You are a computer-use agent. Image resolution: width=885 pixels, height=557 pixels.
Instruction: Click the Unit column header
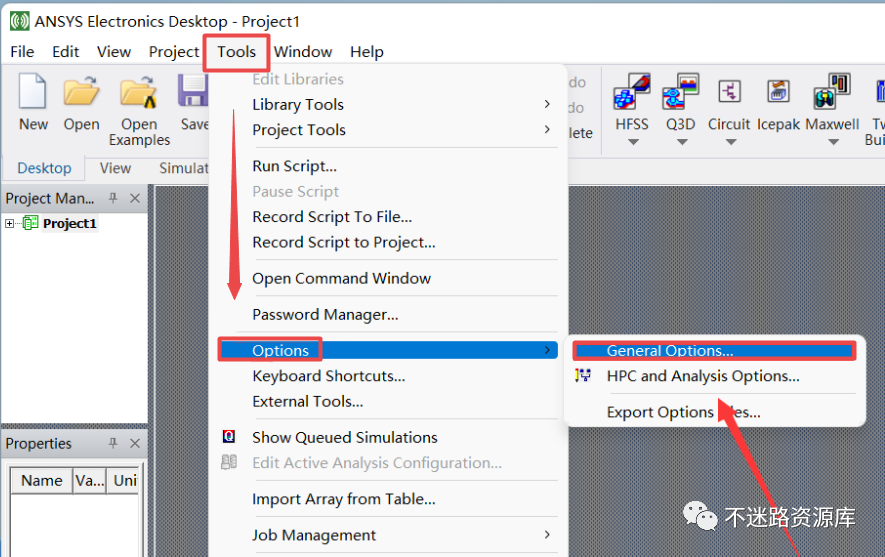pos(124,480)
